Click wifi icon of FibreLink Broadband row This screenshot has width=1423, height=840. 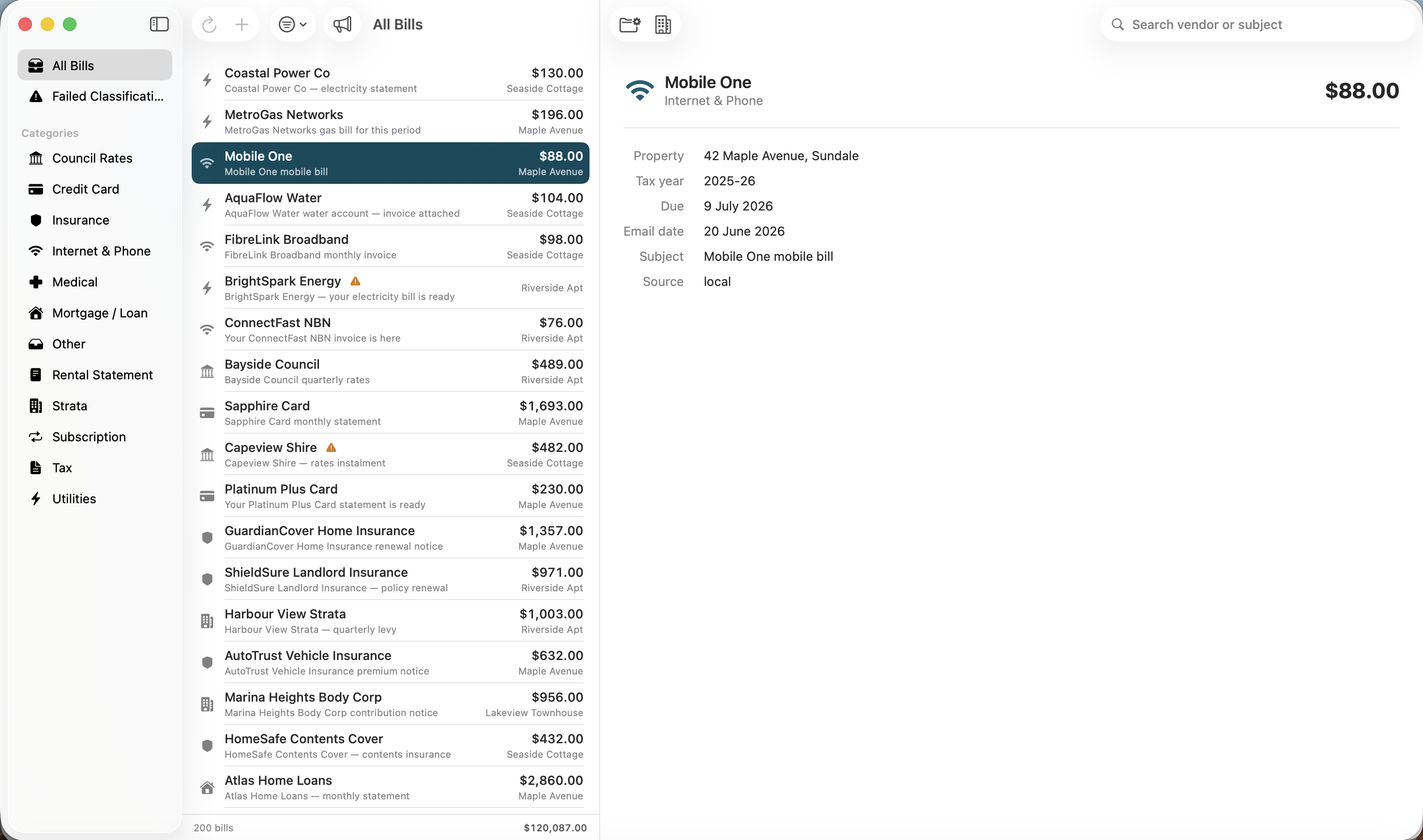point(207,246)
